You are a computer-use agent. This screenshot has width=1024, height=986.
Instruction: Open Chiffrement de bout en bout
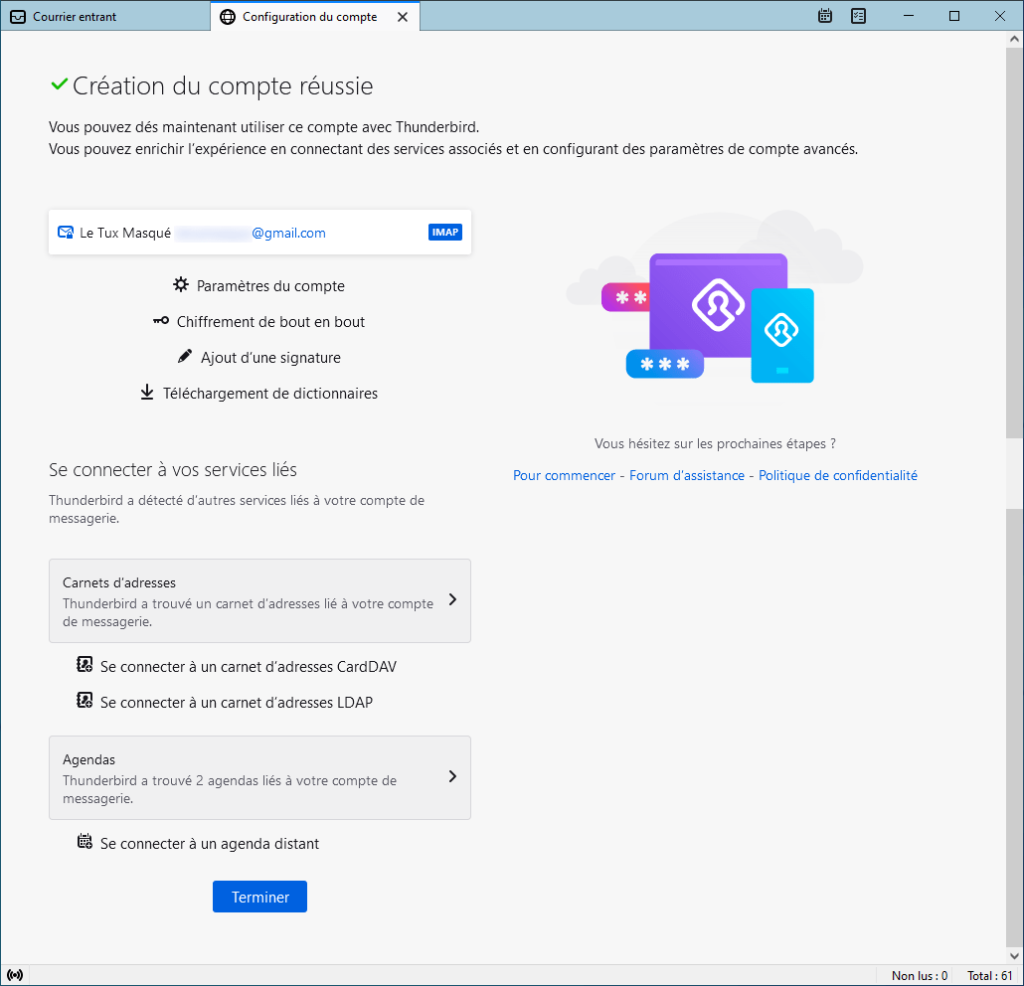click(270, 322)
